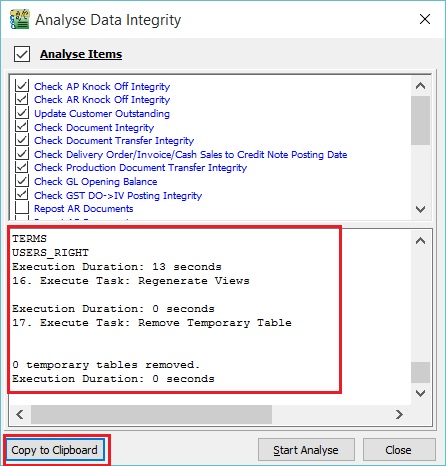Select the Check GL Opening Balance label
The width and height of the screenshot is (446, 466).
point(95,182)
